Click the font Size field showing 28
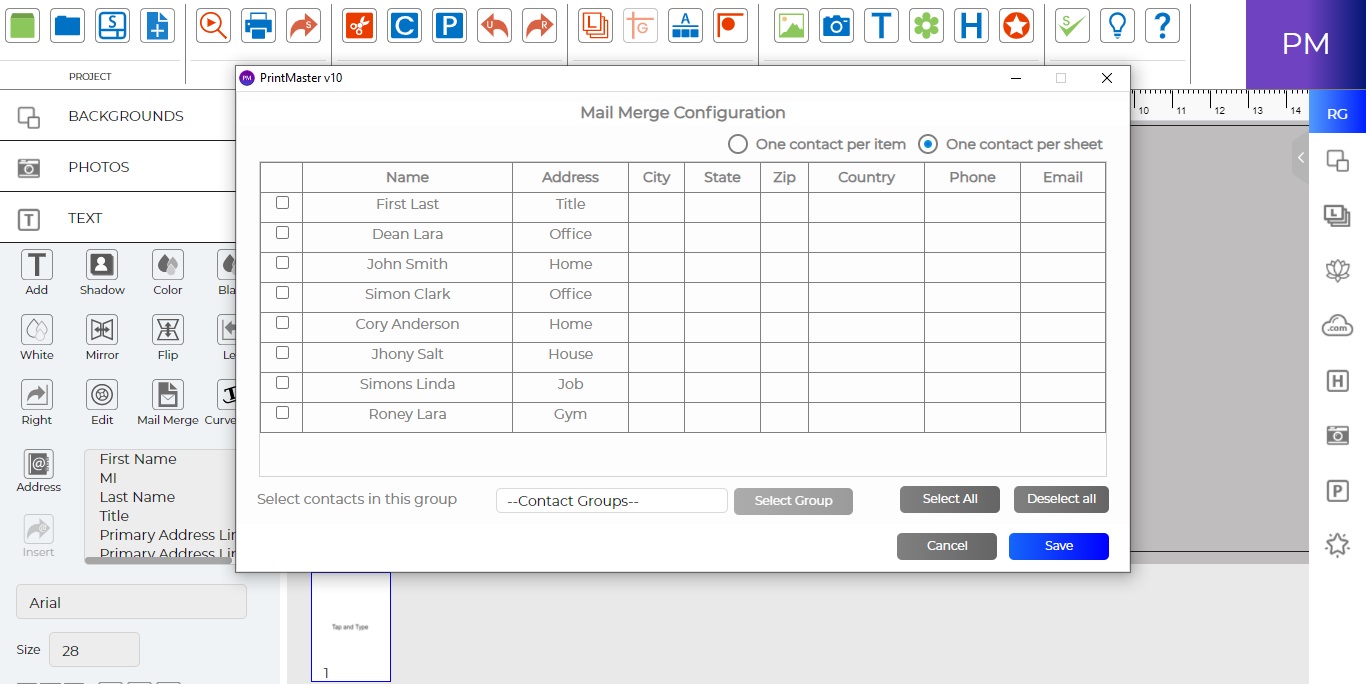 (94, 650)
